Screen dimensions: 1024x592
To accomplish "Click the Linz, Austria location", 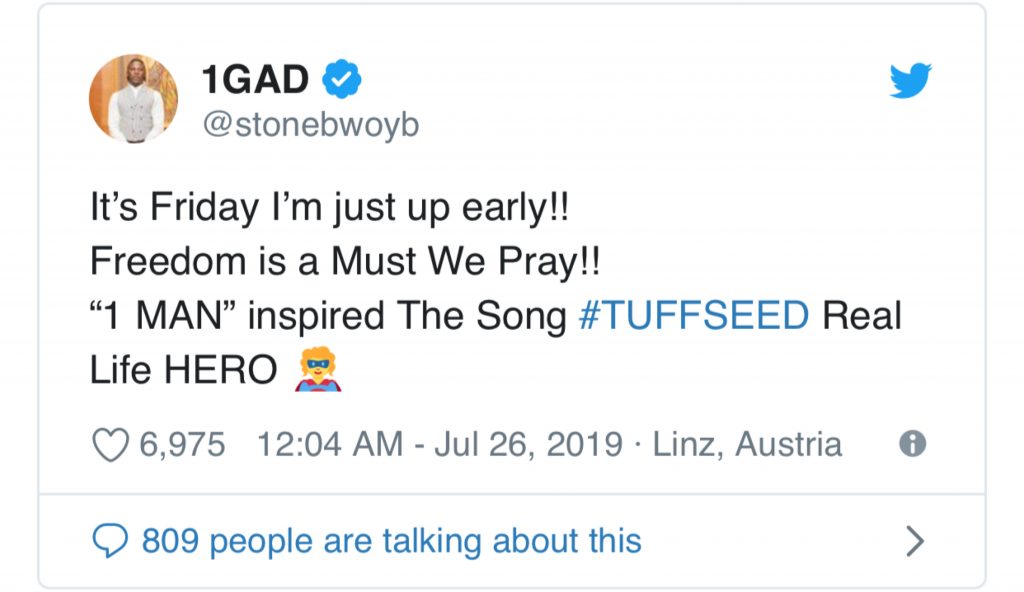I will pyautogui.click(x=747, y=444).
